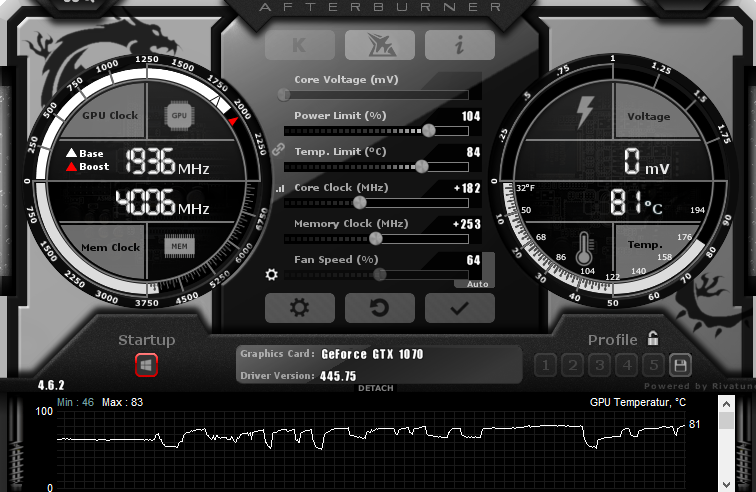Click the Core Clock slider handle
Viewport: 756px width, 492px height.
coord(360,203)
